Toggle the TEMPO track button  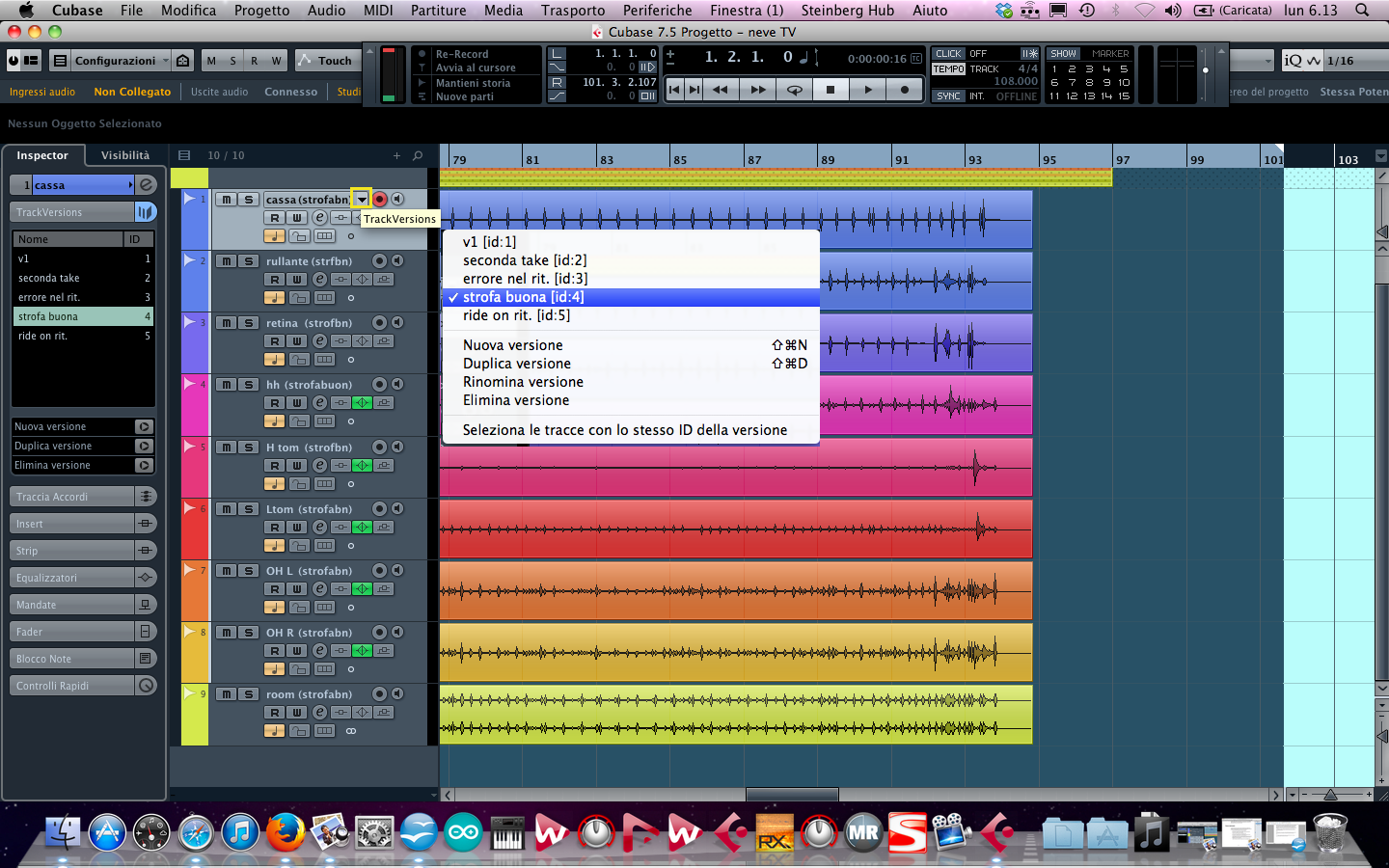point(948,69)
